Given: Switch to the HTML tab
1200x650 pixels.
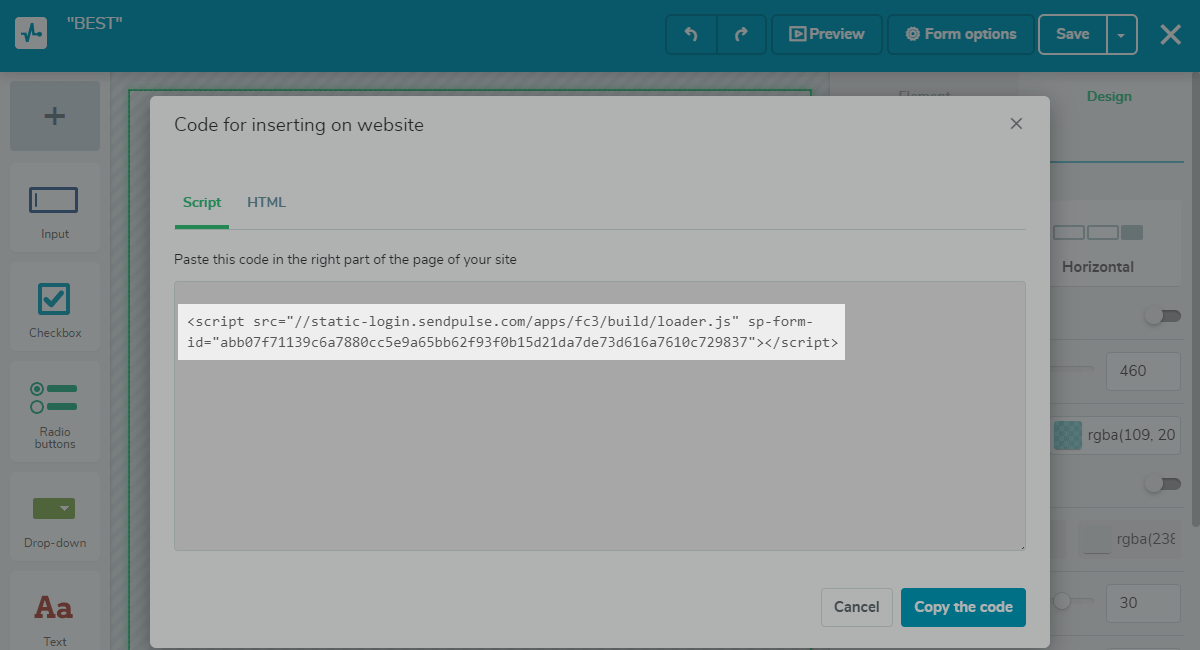Looking at the screenshot, I should (266, 202).
